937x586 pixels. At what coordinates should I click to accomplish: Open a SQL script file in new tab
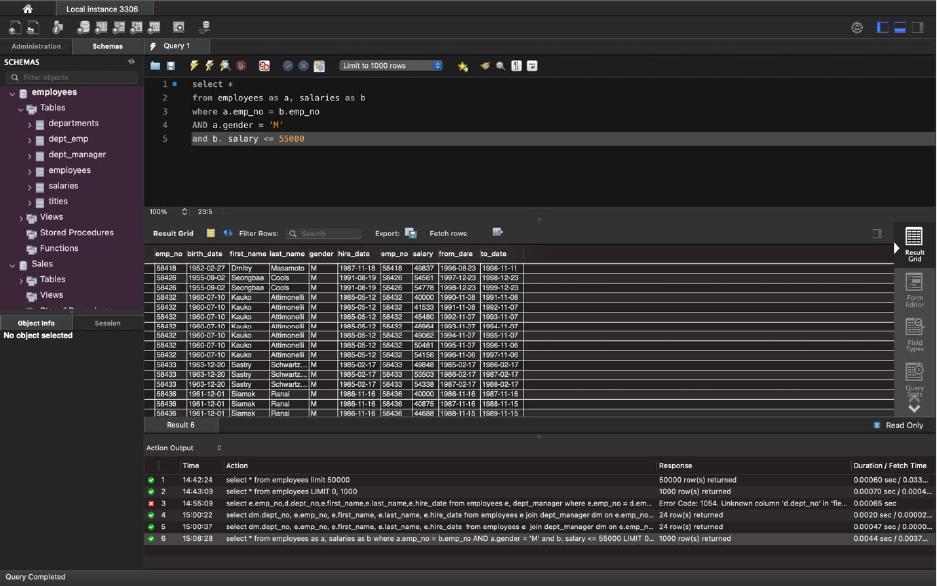coord(33,27)
